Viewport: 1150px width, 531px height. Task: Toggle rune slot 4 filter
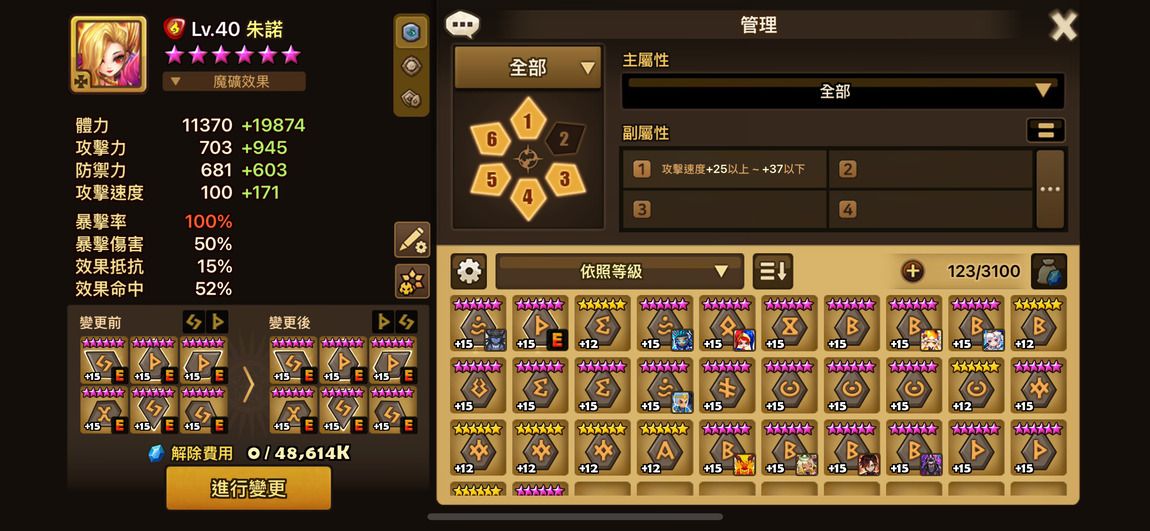528,199
